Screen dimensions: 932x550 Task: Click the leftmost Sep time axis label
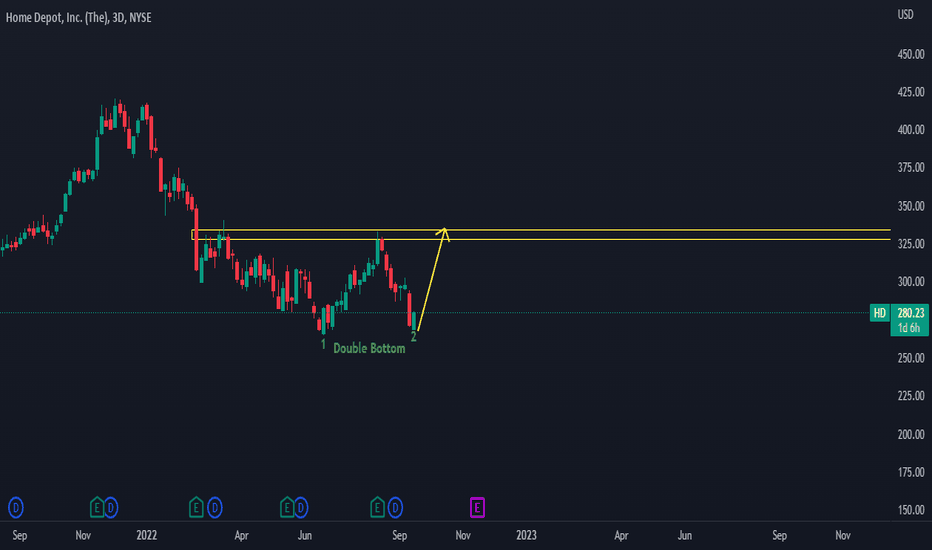click(20, 535)
